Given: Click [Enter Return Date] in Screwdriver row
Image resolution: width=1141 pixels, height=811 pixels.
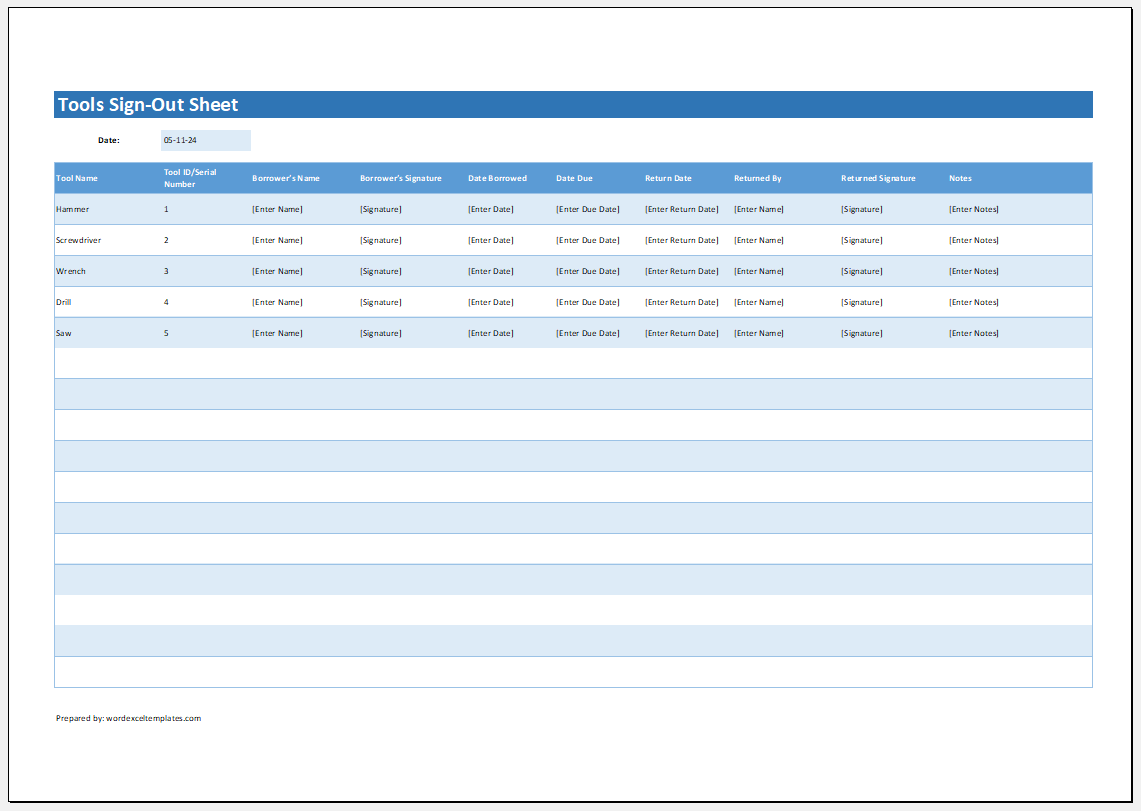Looking at the screenshot, I should point(682,240).
